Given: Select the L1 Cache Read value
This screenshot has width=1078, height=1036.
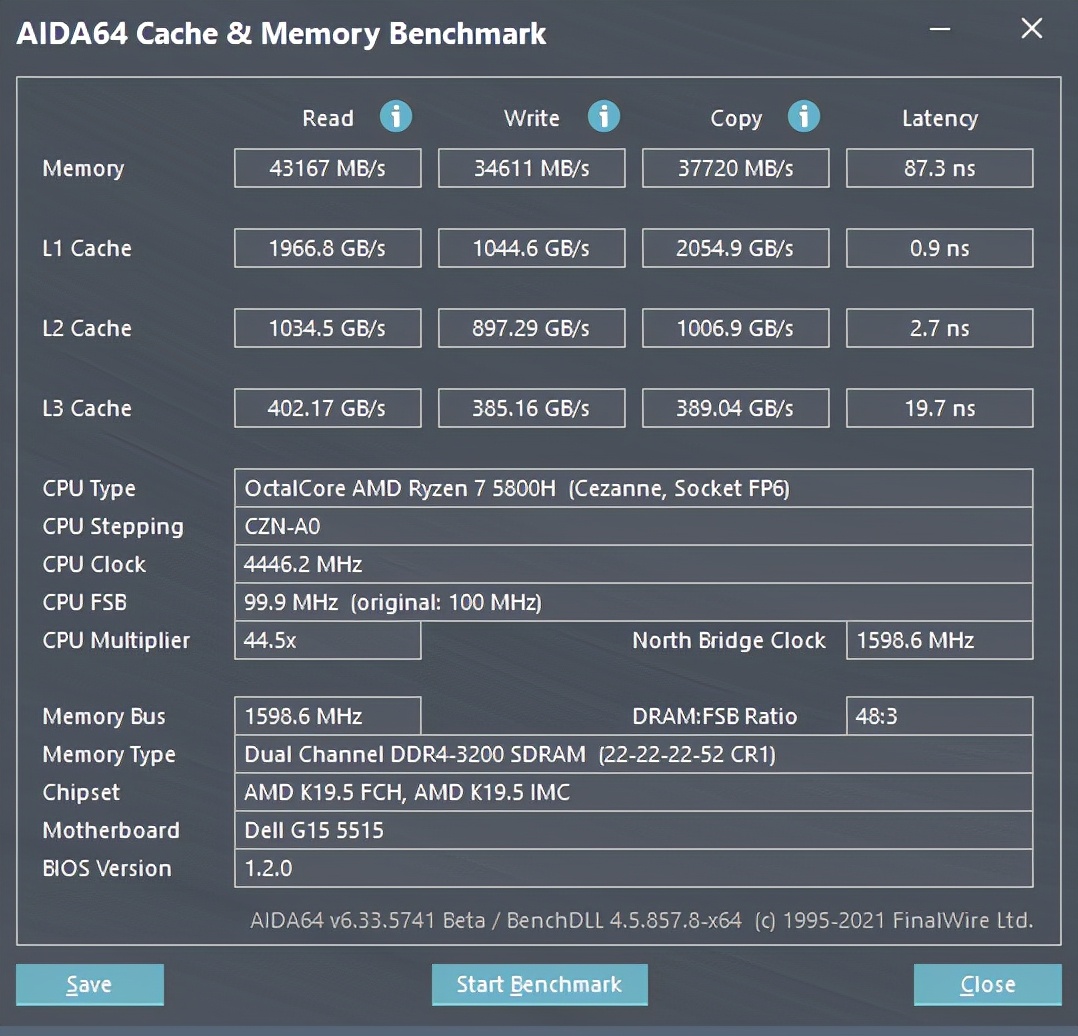Looking at the screenshot, I should click(327, 248).
